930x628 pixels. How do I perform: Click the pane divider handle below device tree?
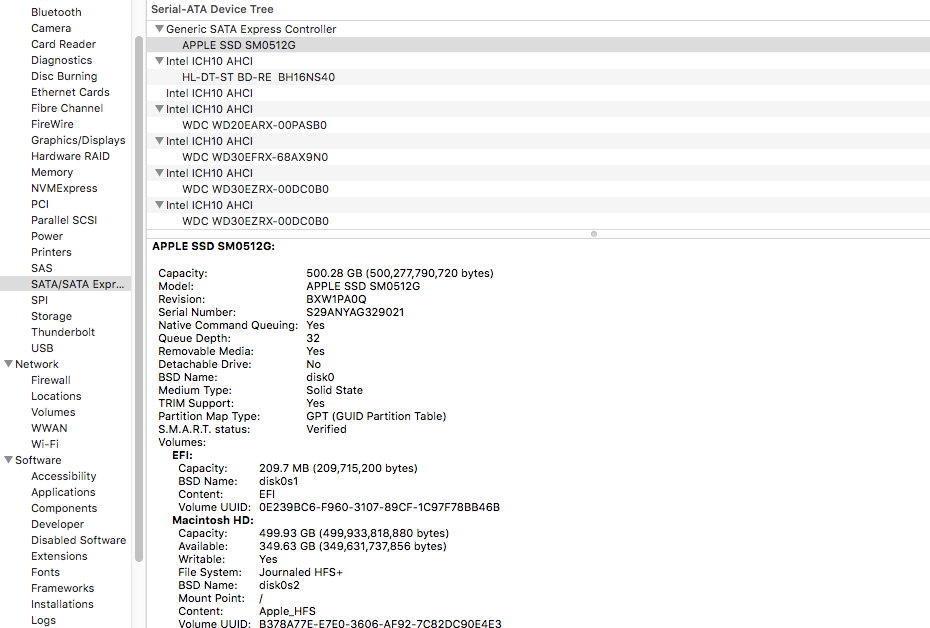(x=594, y=234)
